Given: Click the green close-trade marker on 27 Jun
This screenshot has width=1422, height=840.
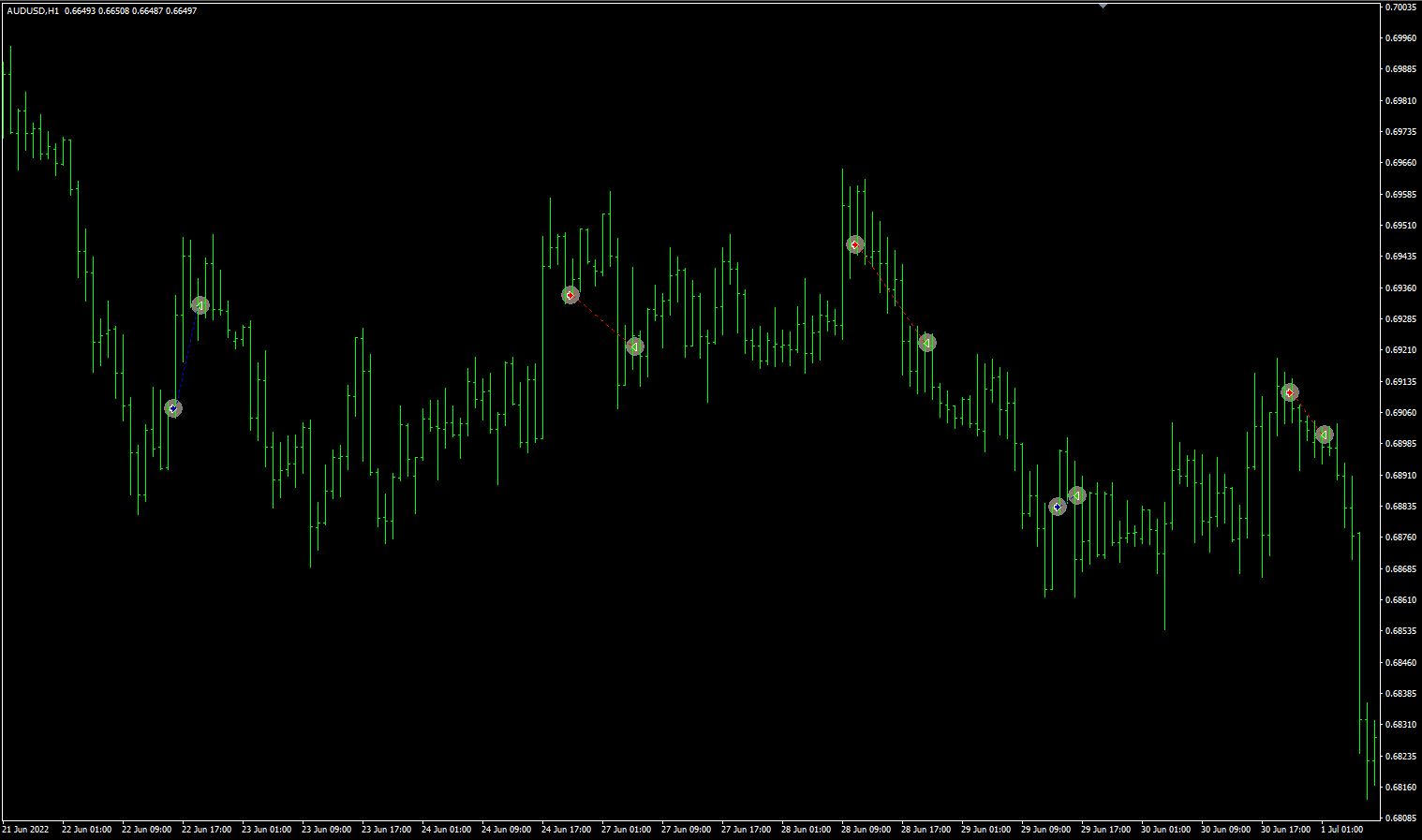Looking at the screenshot, I should pyautogui.click(x=635, y=346).
